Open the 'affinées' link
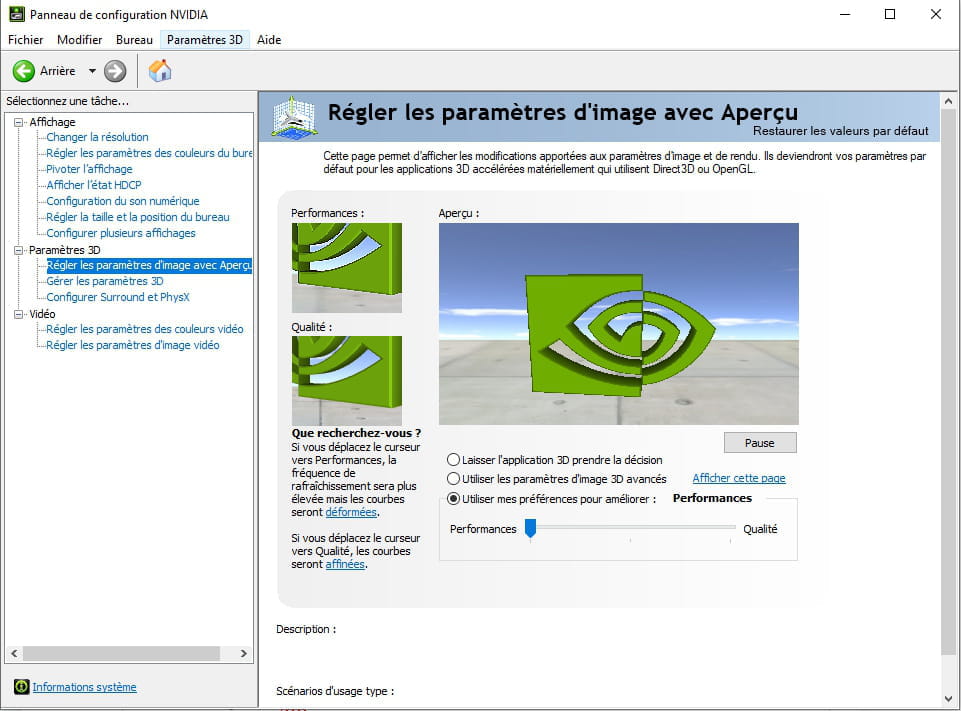961x711 pixels. pyautogui.click(x=344, y=564)
